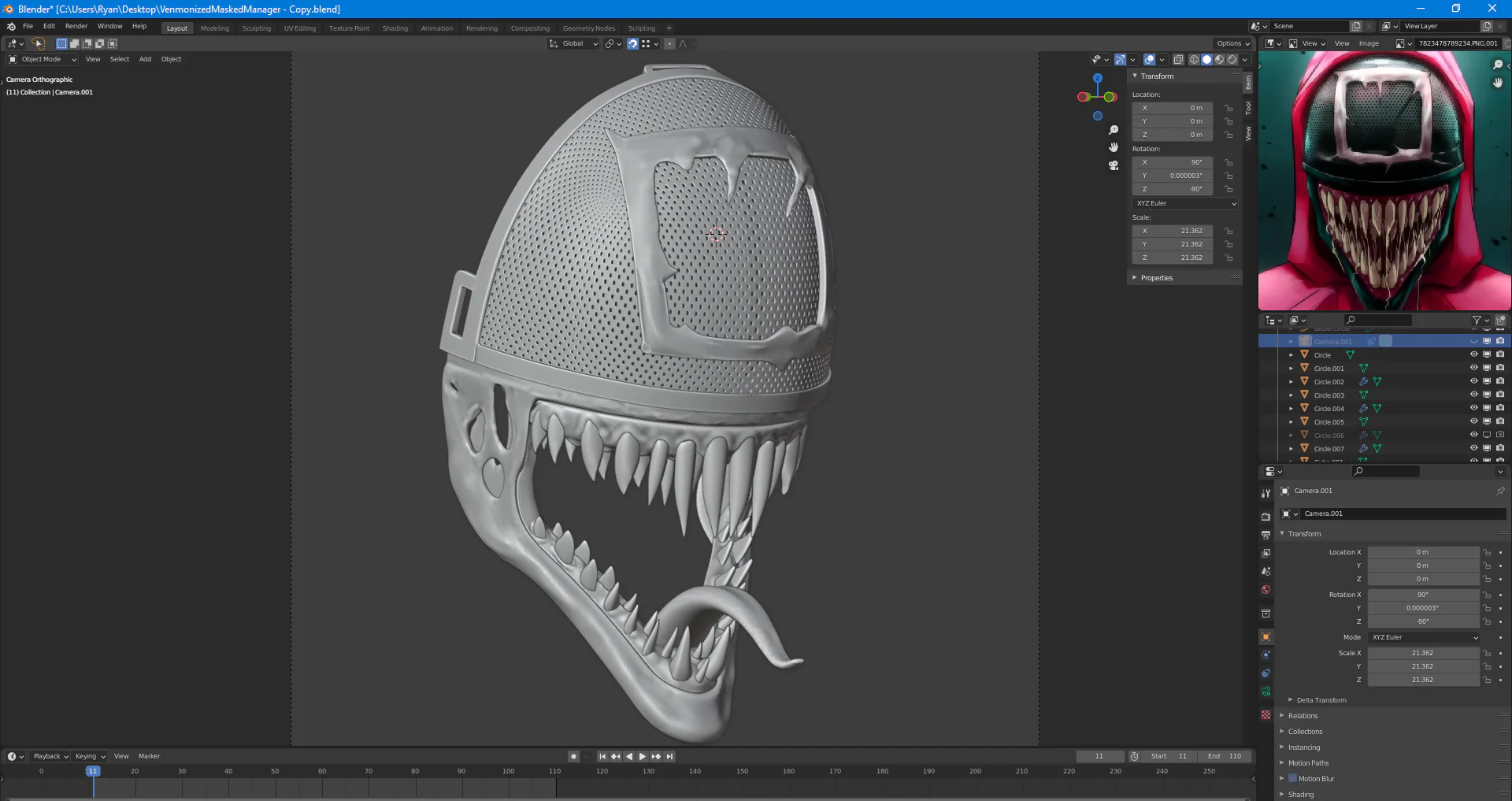Expand the Relations panel
This screenshot has height=801, width=1512.
pos(1303,716)
